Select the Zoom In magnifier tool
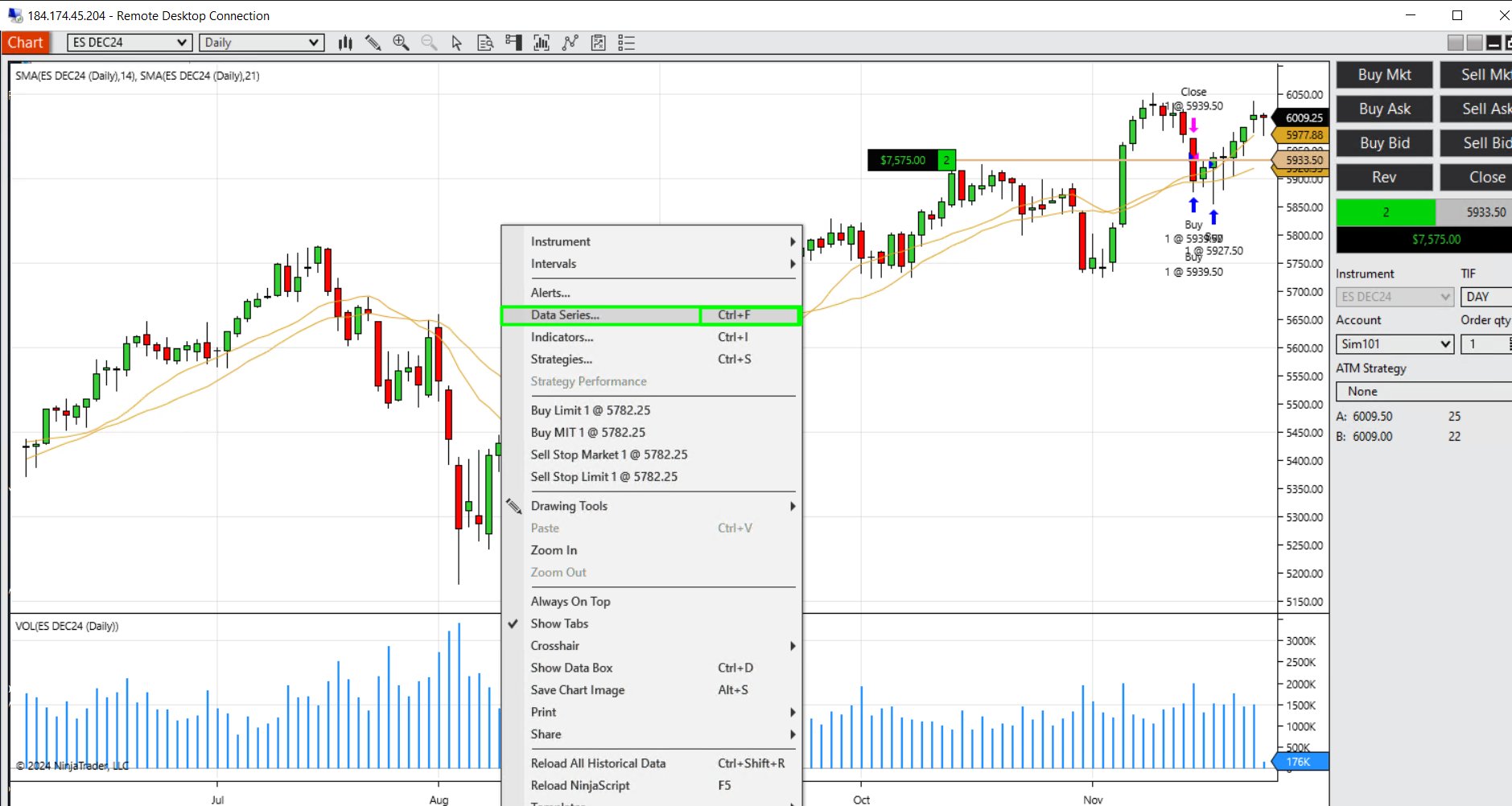Viewport: 1512px width, 806px height. point(401,42)
